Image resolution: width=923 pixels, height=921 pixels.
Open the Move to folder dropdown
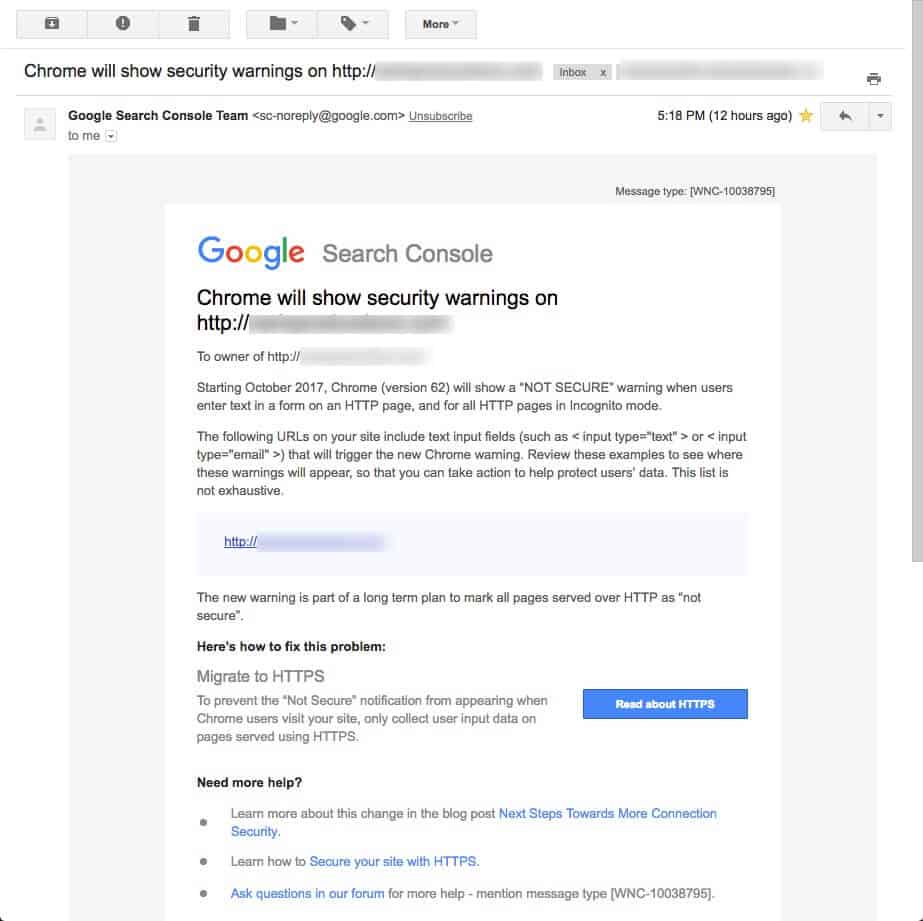point(282,24)
